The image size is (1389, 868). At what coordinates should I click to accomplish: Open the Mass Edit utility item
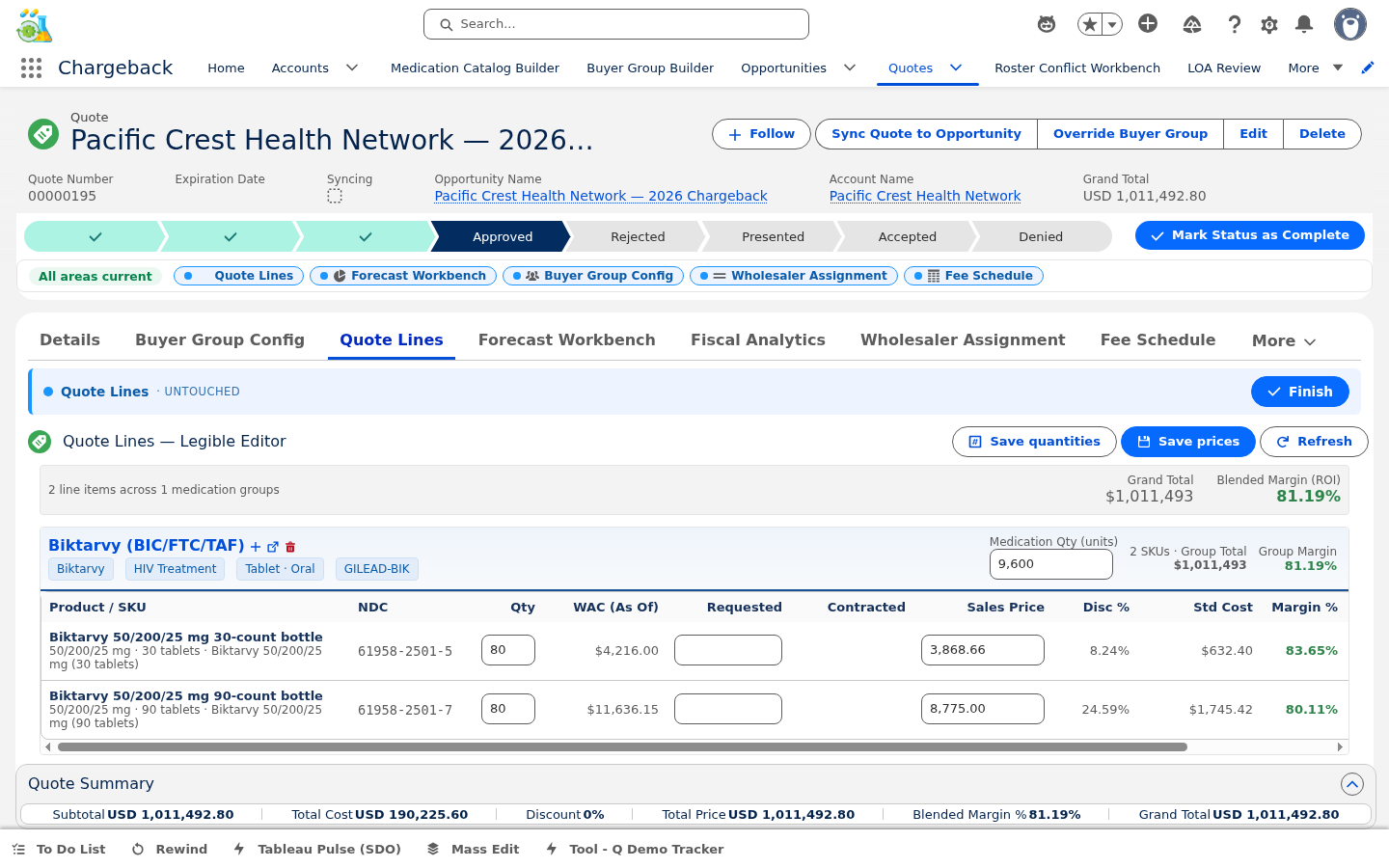tap(474, 849)
